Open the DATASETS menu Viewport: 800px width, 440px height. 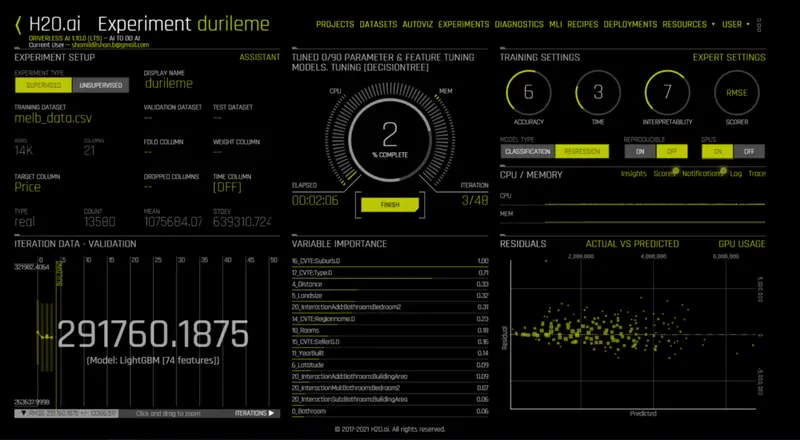(x=378, y=25)
